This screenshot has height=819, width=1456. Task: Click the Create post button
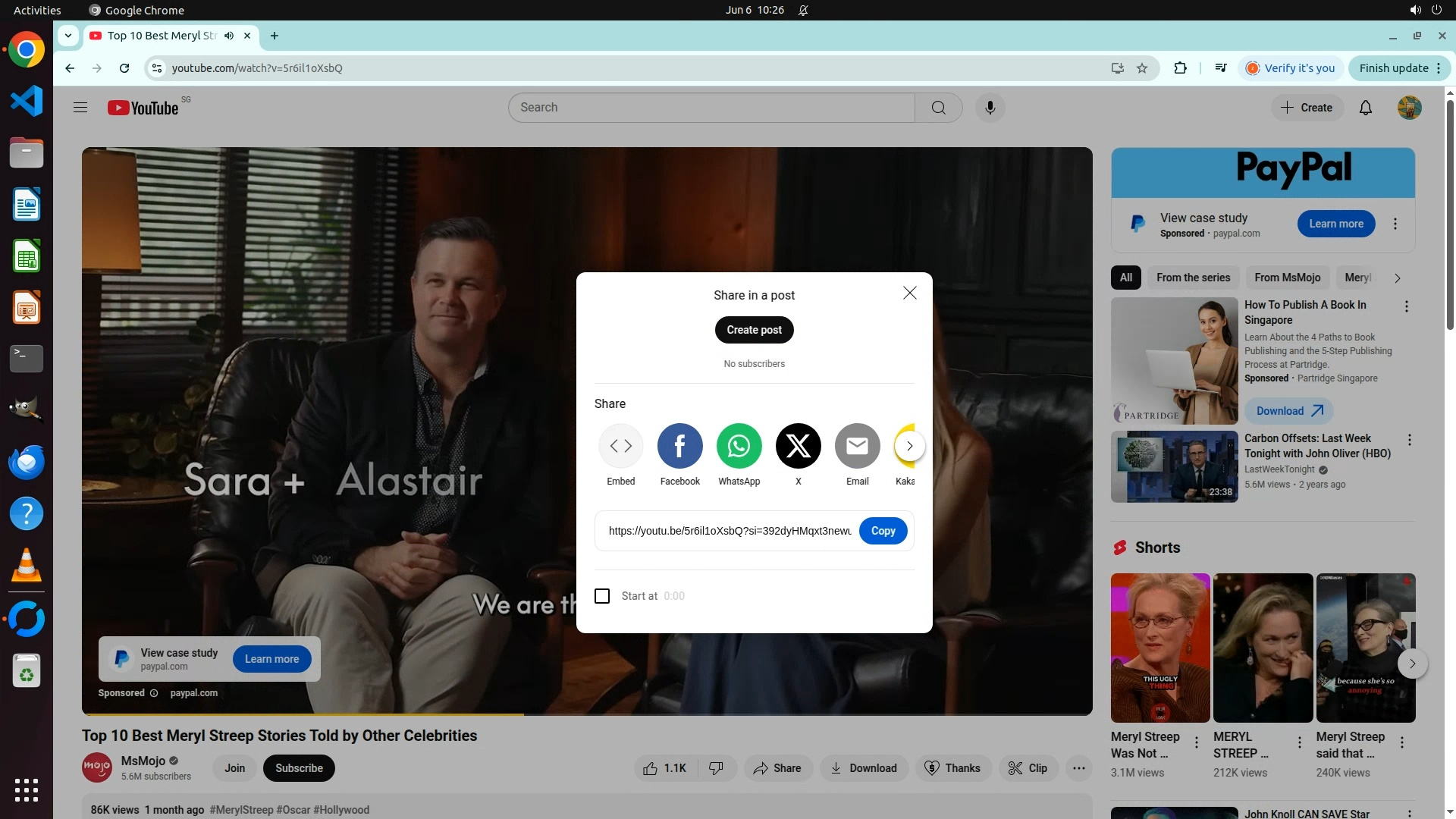coord(754,330)
